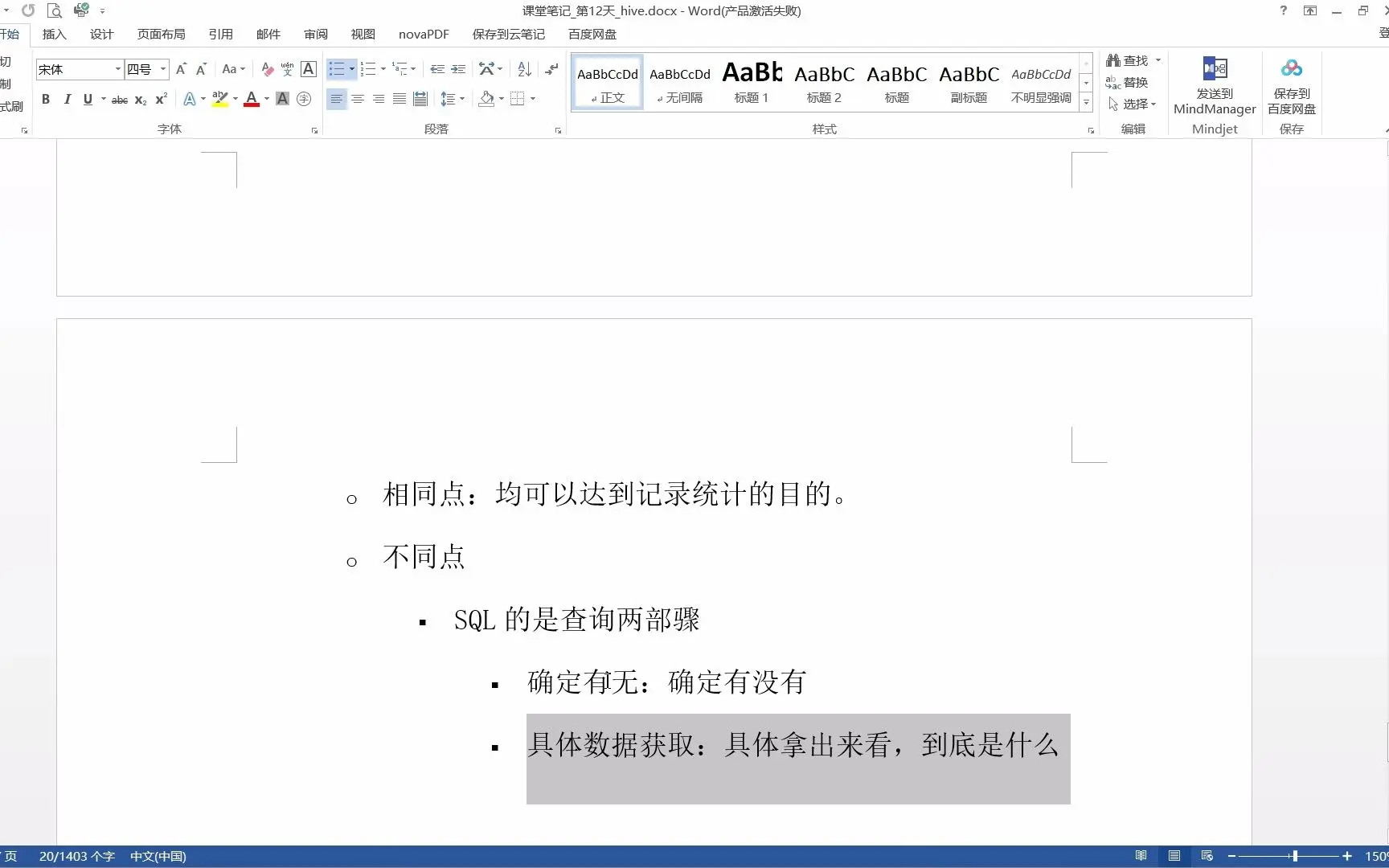Click the language indicator 中文(中国)
This screenshot has width=1389, height=868.
click(158, 856)
